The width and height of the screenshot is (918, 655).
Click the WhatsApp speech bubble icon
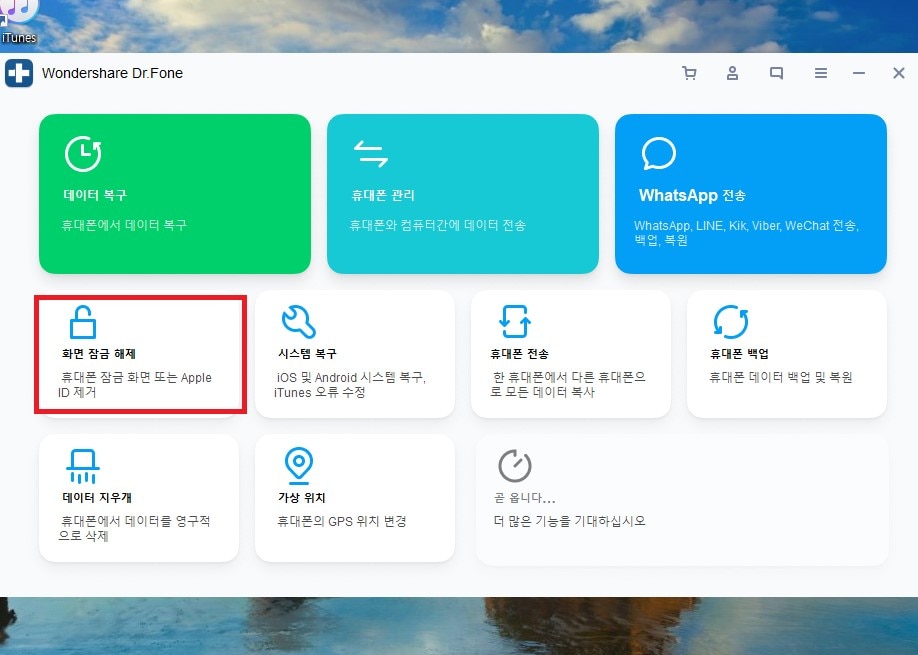659,153
